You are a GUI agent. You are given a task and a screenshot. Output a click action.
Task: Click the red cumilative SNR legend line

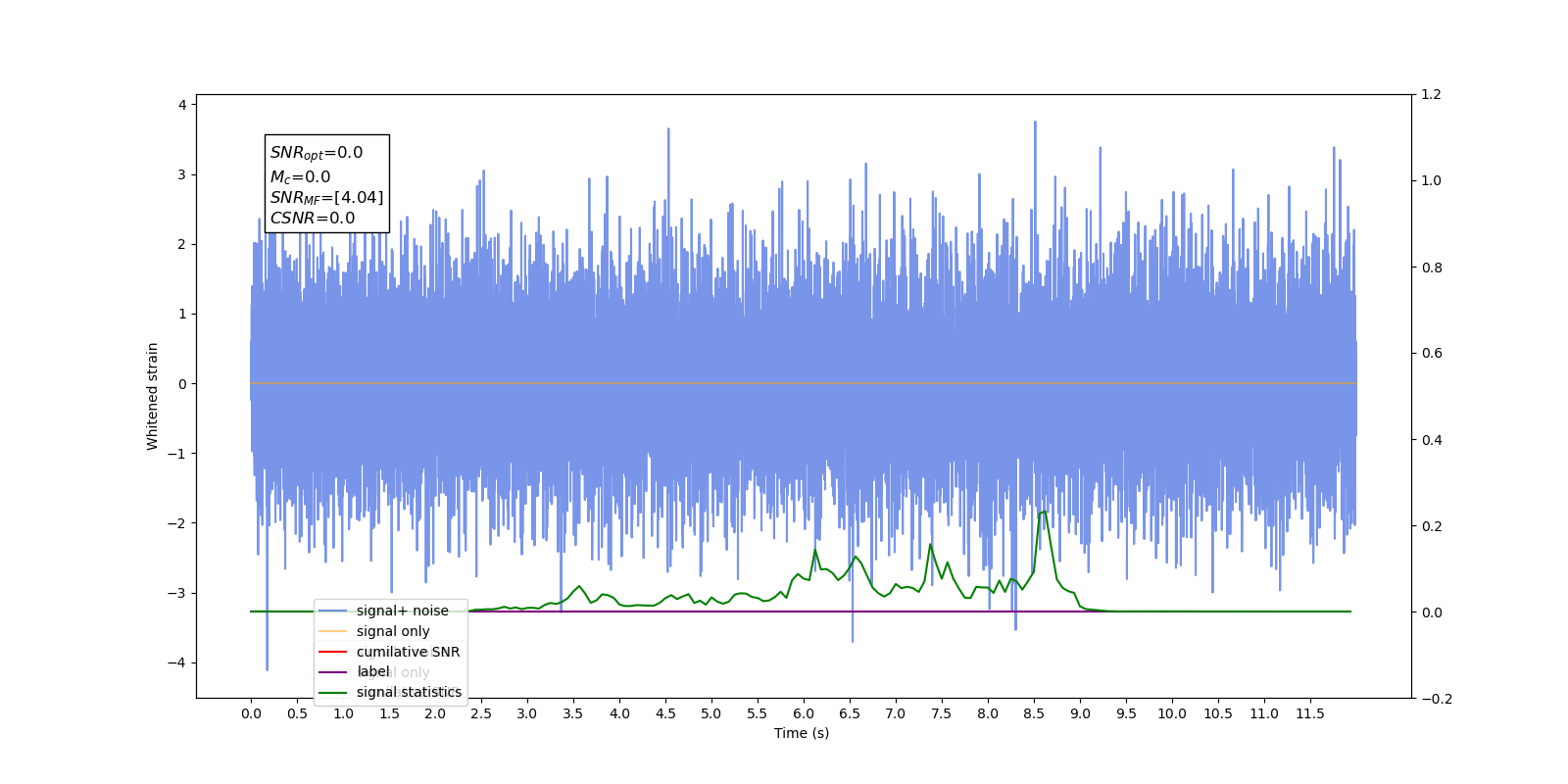[x=332, y=652]
